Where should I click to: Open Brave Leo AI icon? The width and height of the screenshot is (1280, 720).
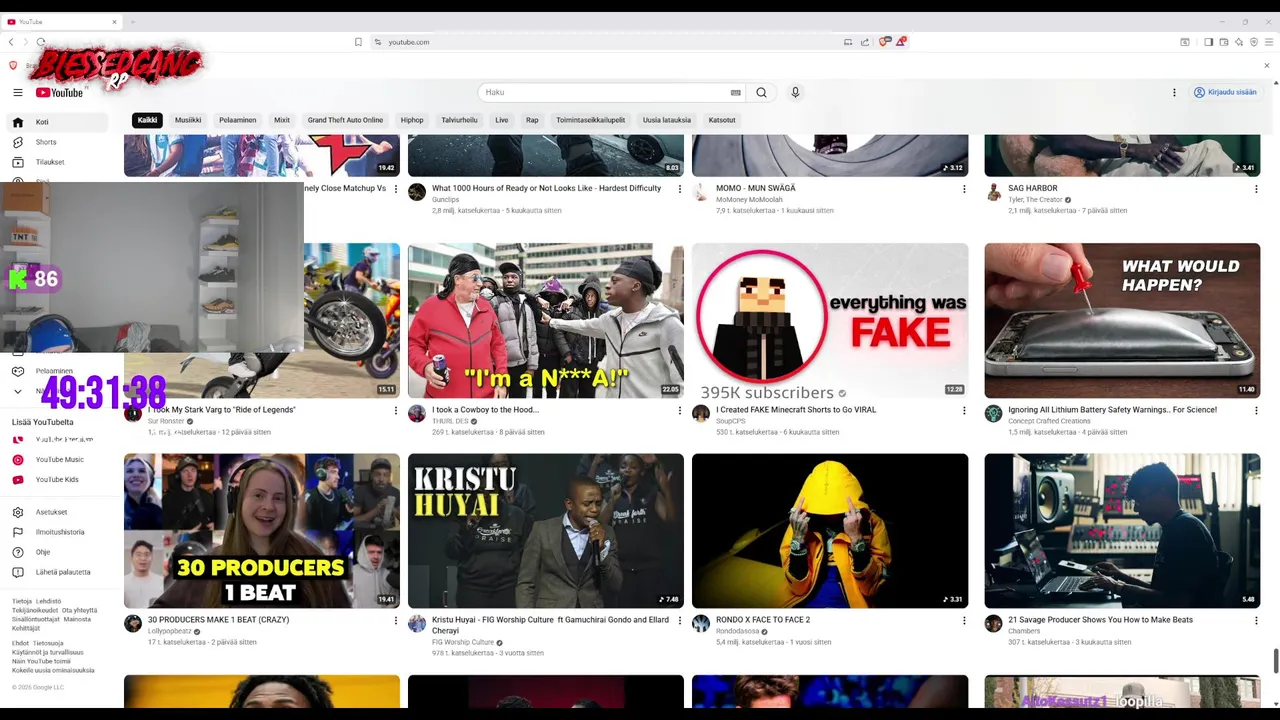click(1238, 42)
